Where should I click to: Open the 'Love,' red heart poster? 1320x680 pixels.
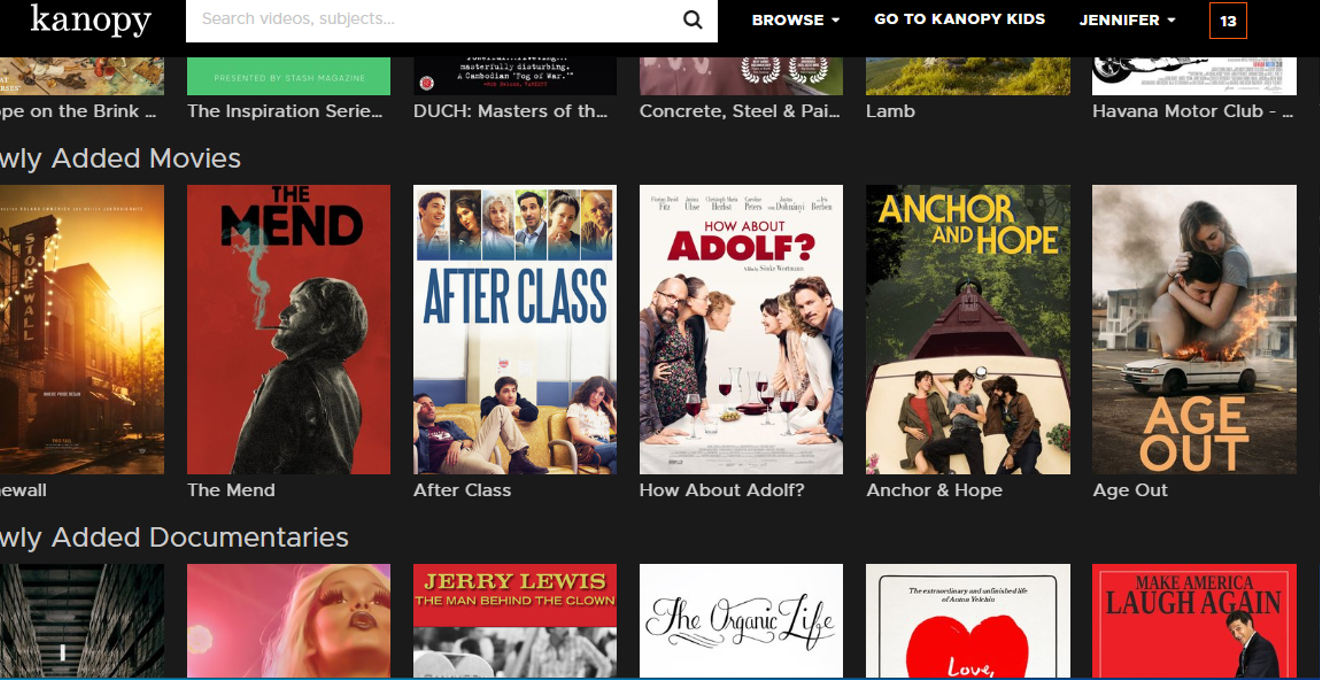(x=968, y=621)
